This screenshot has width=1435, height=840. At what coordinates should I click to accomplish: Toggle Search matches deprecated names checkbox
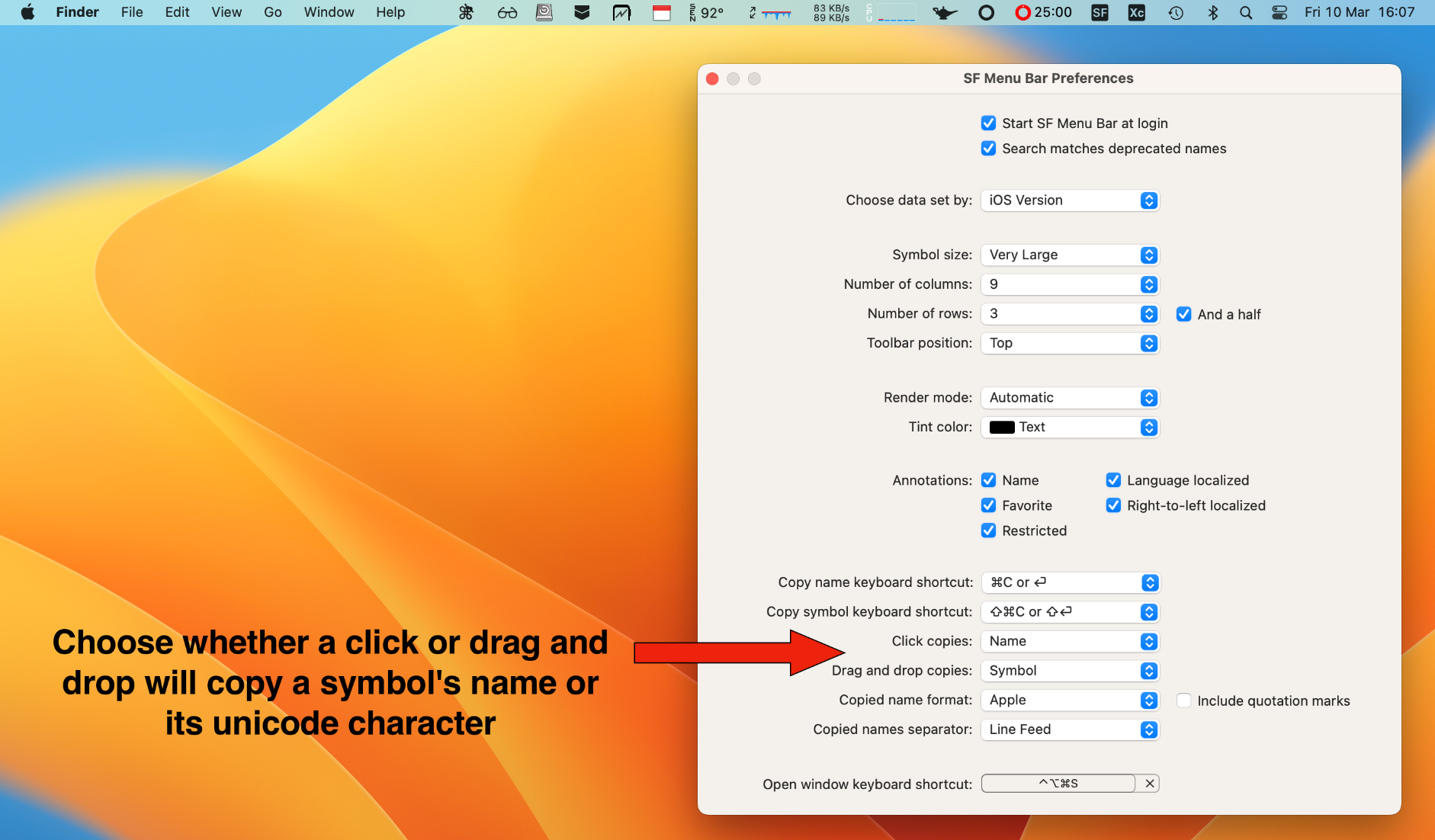click(x=988, y=149)
